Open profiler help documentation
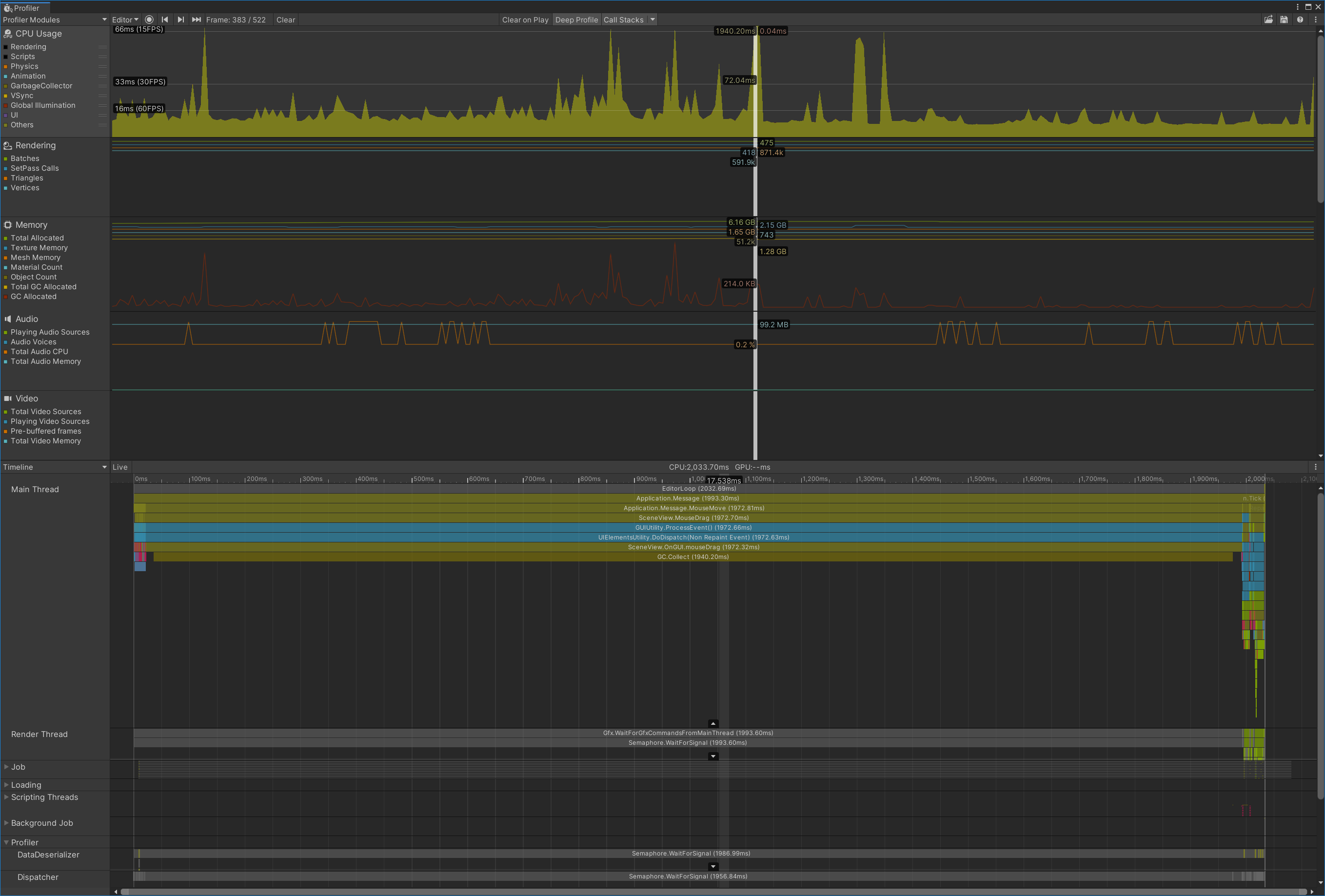The image size is (1325, 896). tap(1300, 20)
